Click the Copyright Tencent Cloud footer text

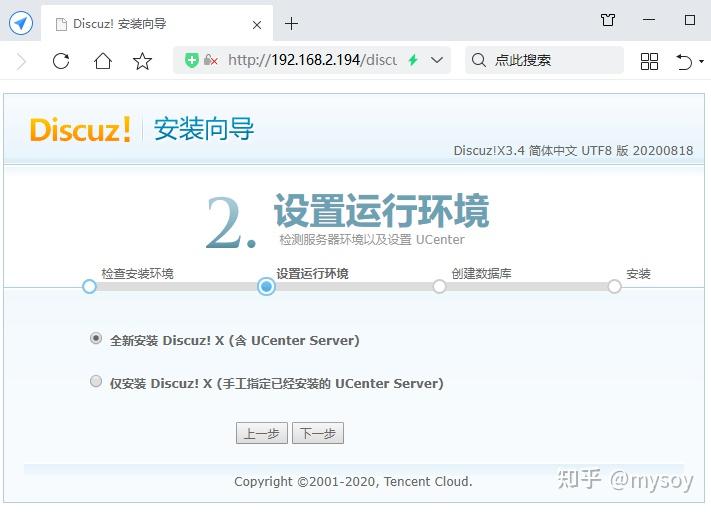(353, 482)
